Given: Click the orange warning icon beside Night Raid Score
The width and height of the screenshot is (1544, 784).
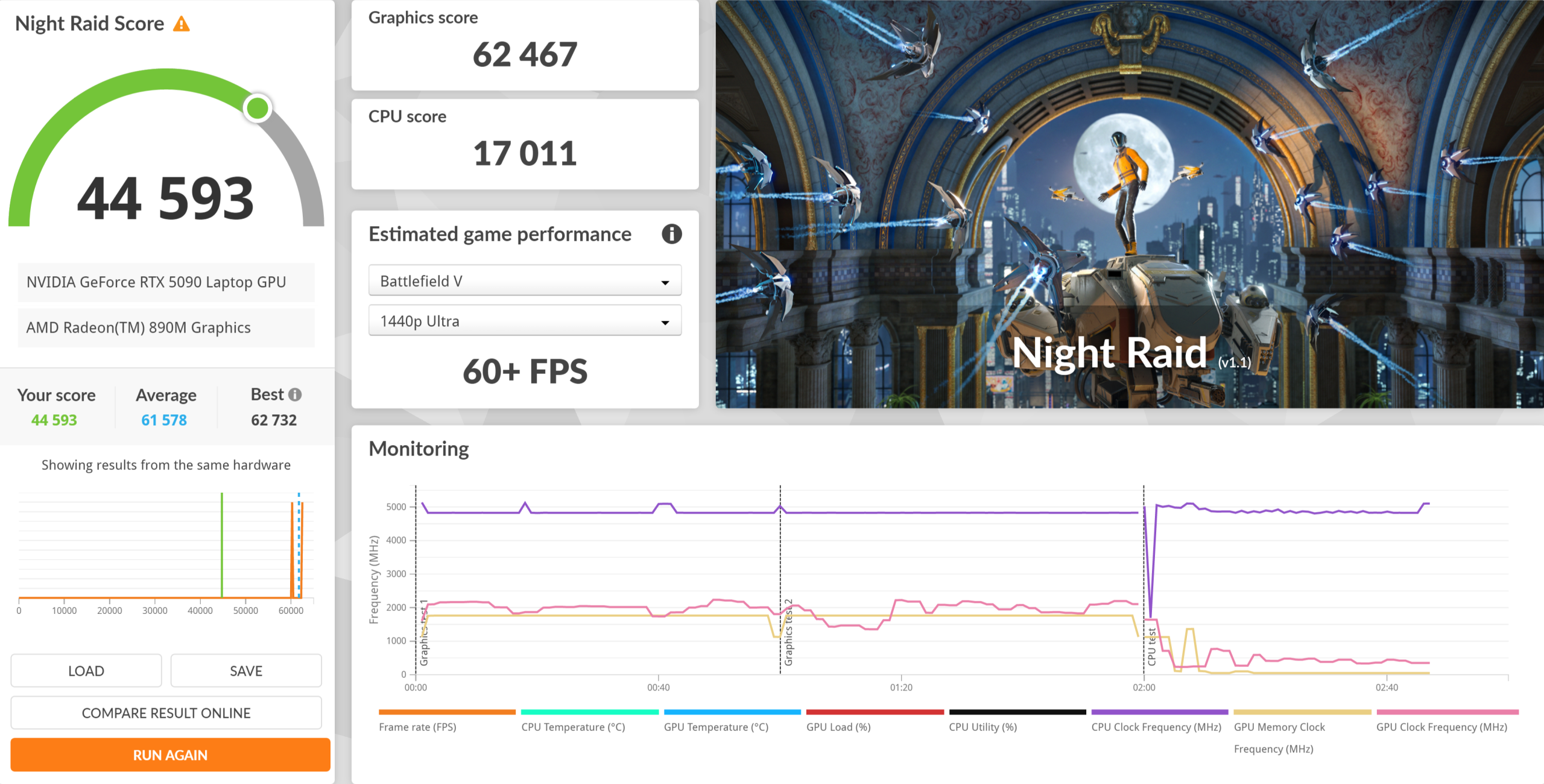Looking at the screenshot, I should click(x=182, y=24).
